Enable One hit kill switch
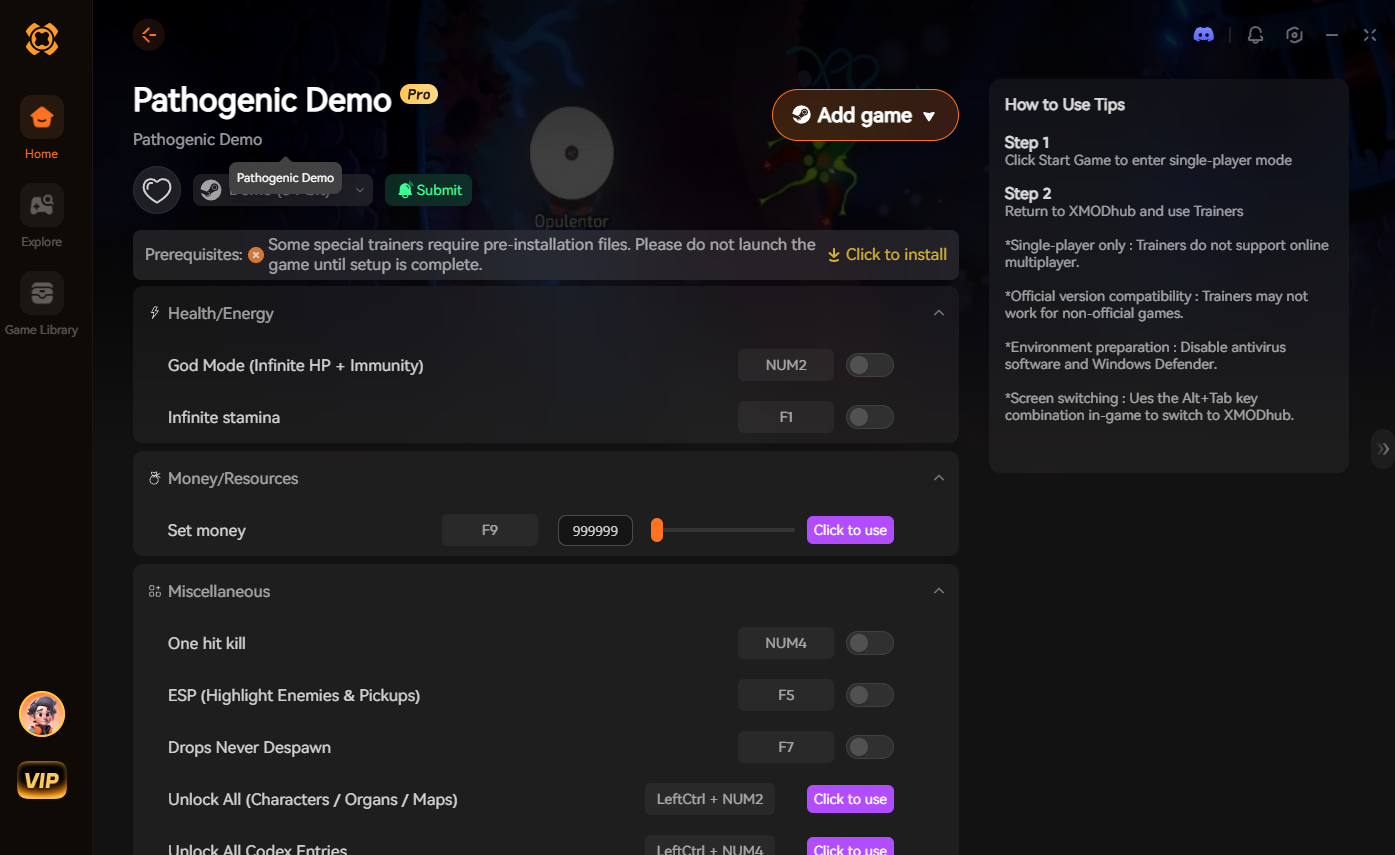The height and width of the screenshot is (855, 1395). pyautogui.click(x=869, y=644)
